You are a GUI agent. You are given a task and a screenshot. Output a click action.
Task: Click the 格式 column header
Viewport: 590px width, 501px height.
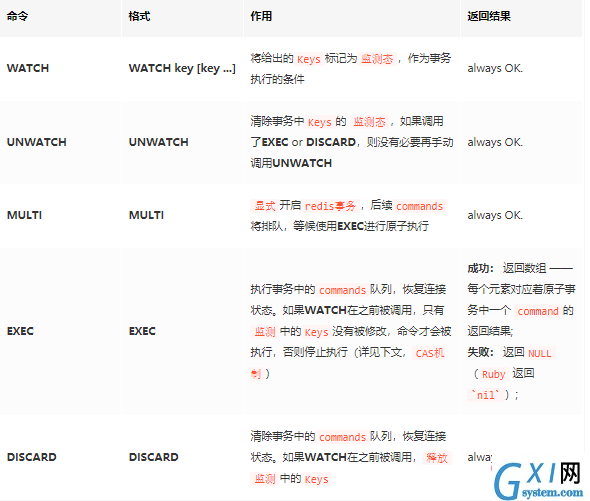point(139,16)
